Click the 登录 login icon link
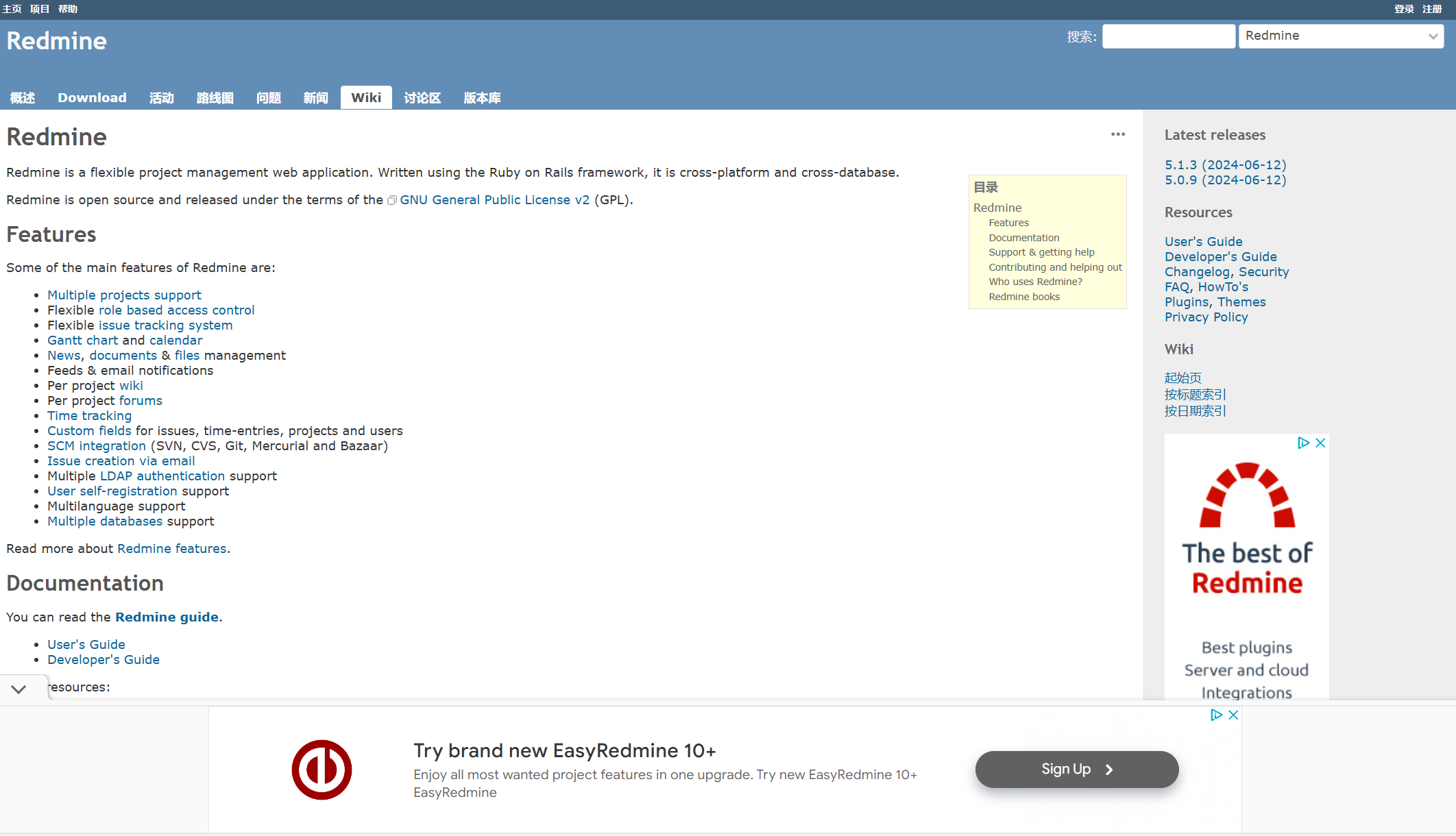 (x=1404, y=8)
